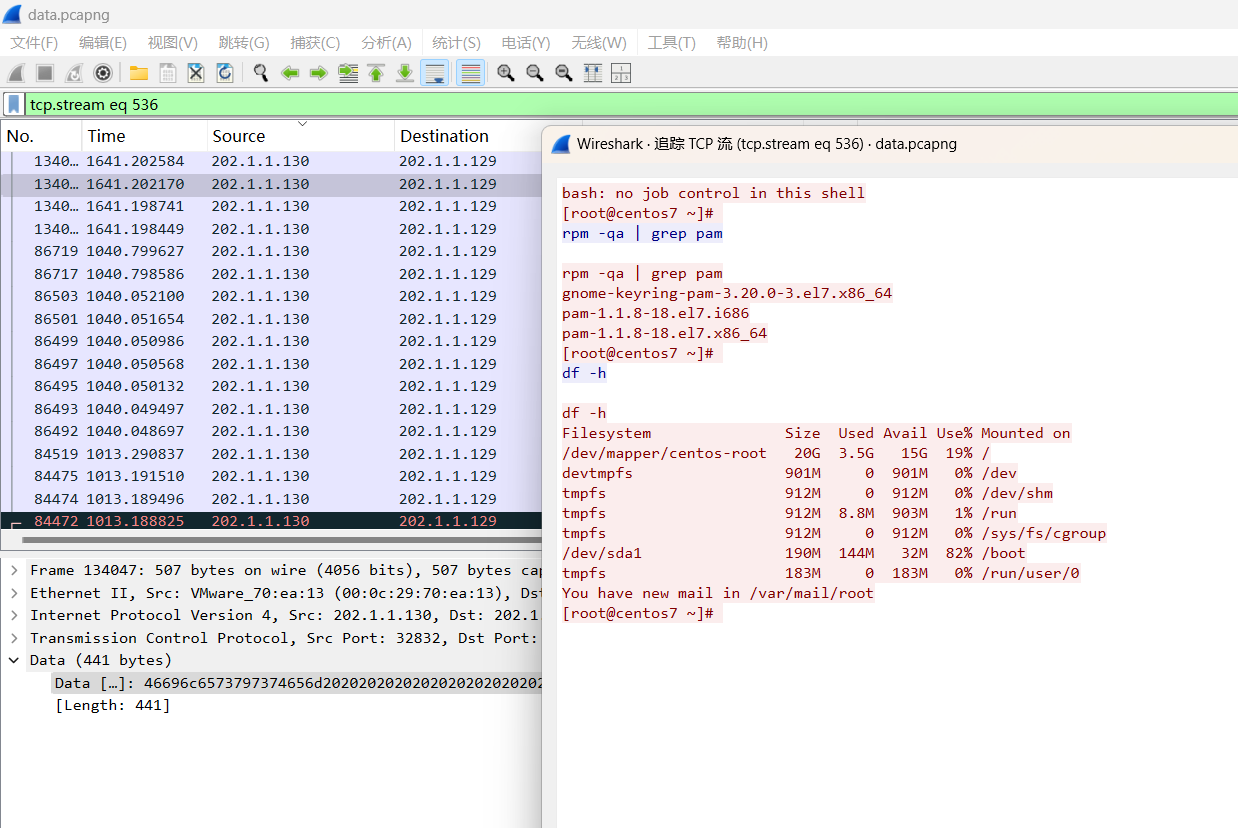Click 'rpm -qa | grep pam' client line
The image size is (1238, 828).
(x=642, y=233)
